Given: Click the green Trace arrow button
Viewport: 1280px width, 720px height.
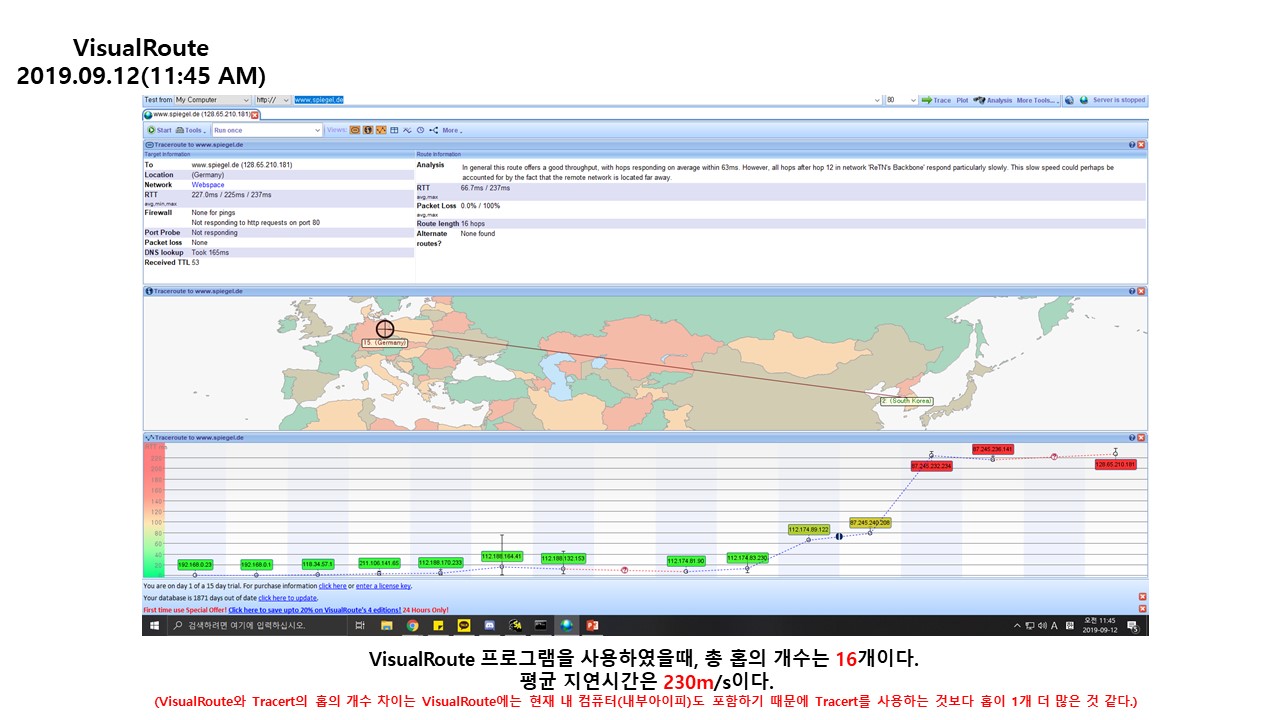Looking at the screenshot, I should (x=936, y=100).
